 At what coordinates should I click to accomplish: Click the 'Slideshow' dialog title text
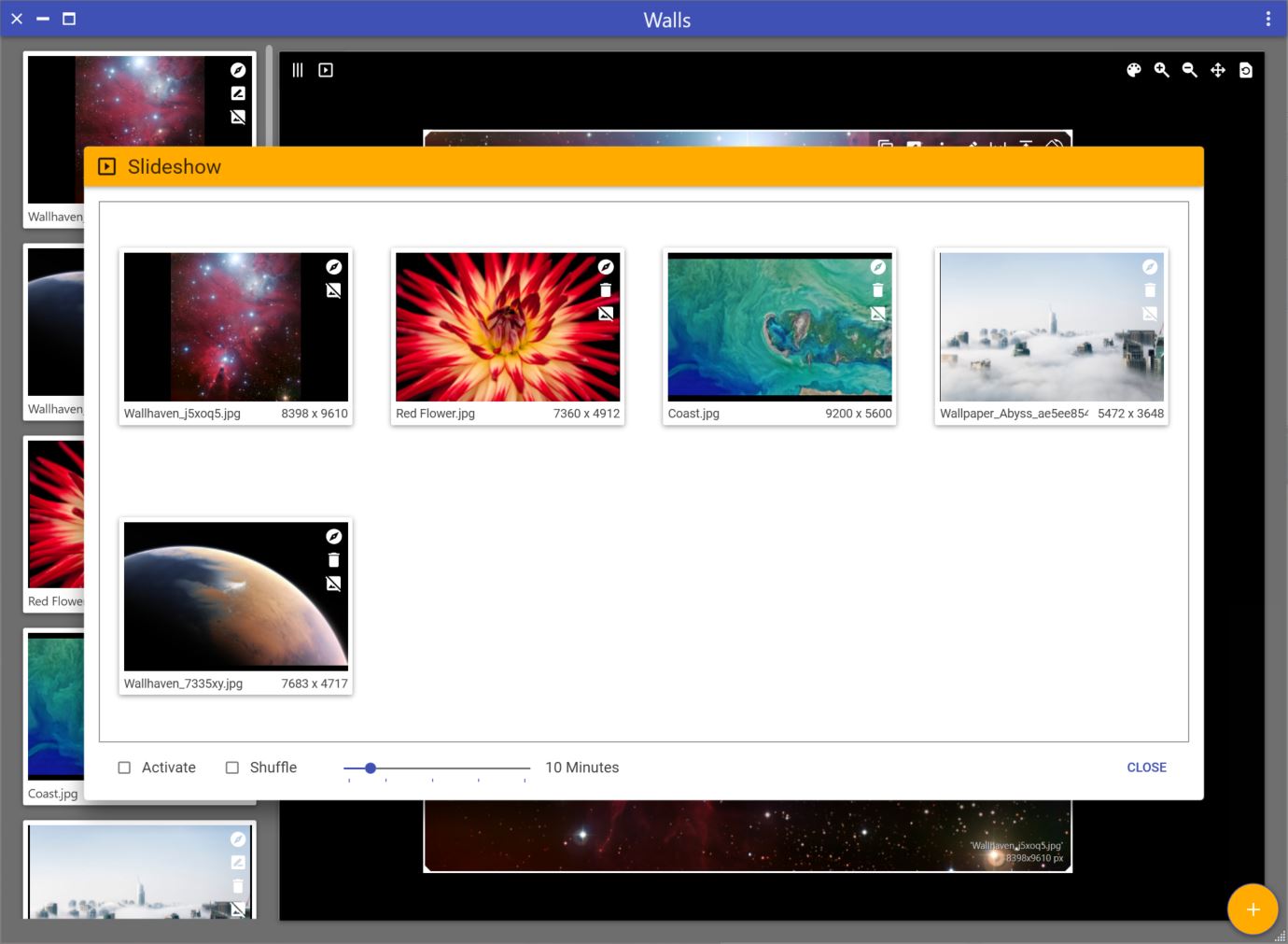coord(175,166)
